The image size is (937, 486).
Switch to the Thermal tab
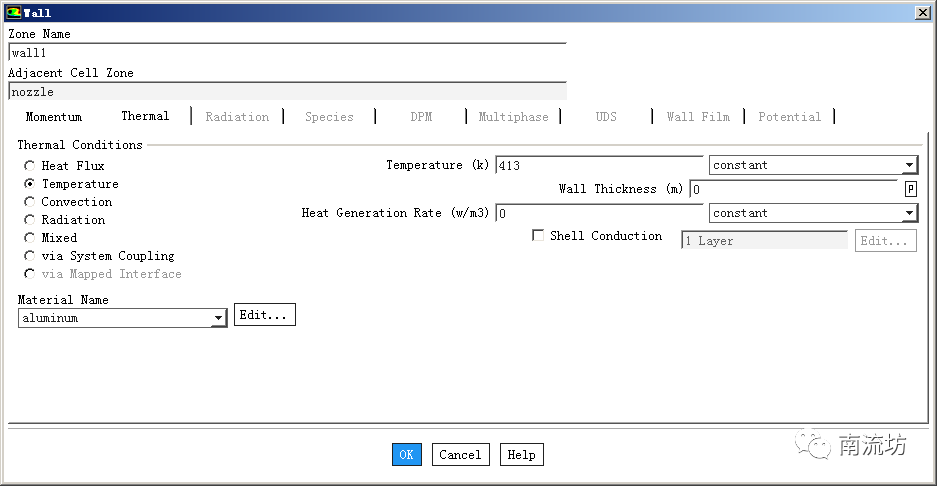[x=145, y=116]
